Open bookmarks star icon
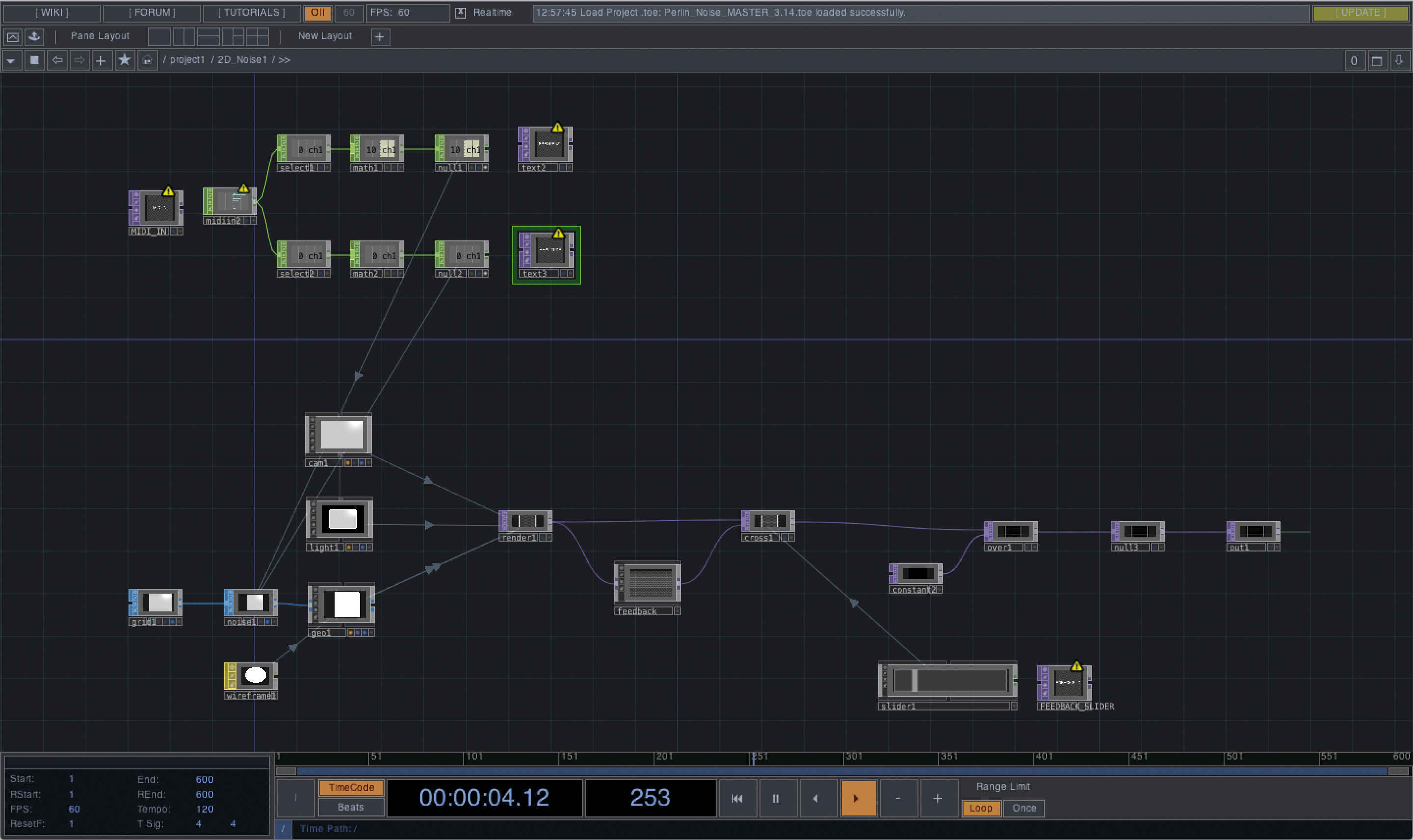The width and height of the screenshot is (1413, 840). click(x=124, y=60)
